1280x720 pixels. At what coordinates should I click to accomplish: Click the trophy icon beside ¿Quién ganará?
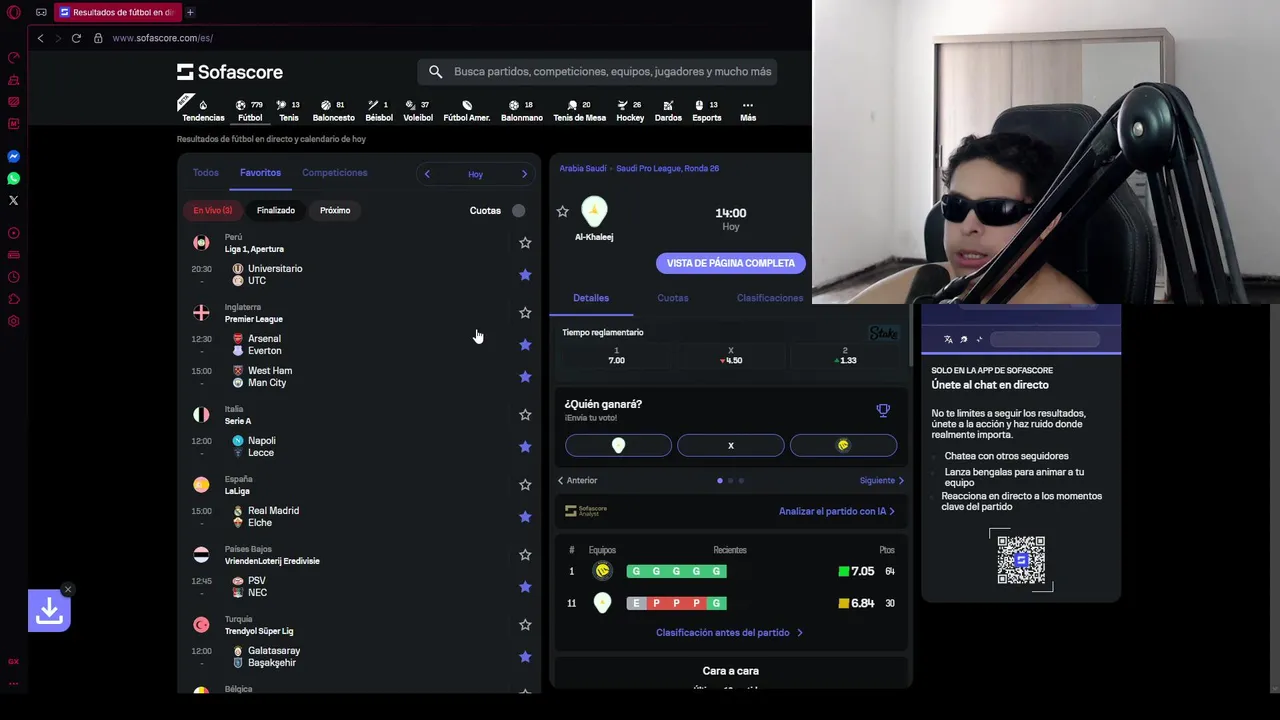(x=883, y=410)
